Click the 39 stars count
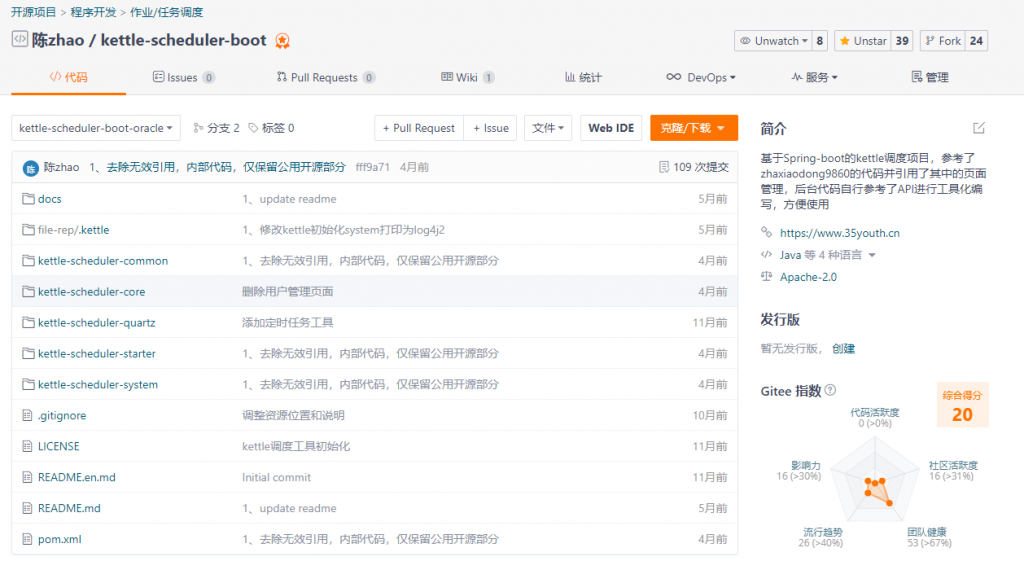The width and height of the screenshot is (1024, 561). [902, 40]
